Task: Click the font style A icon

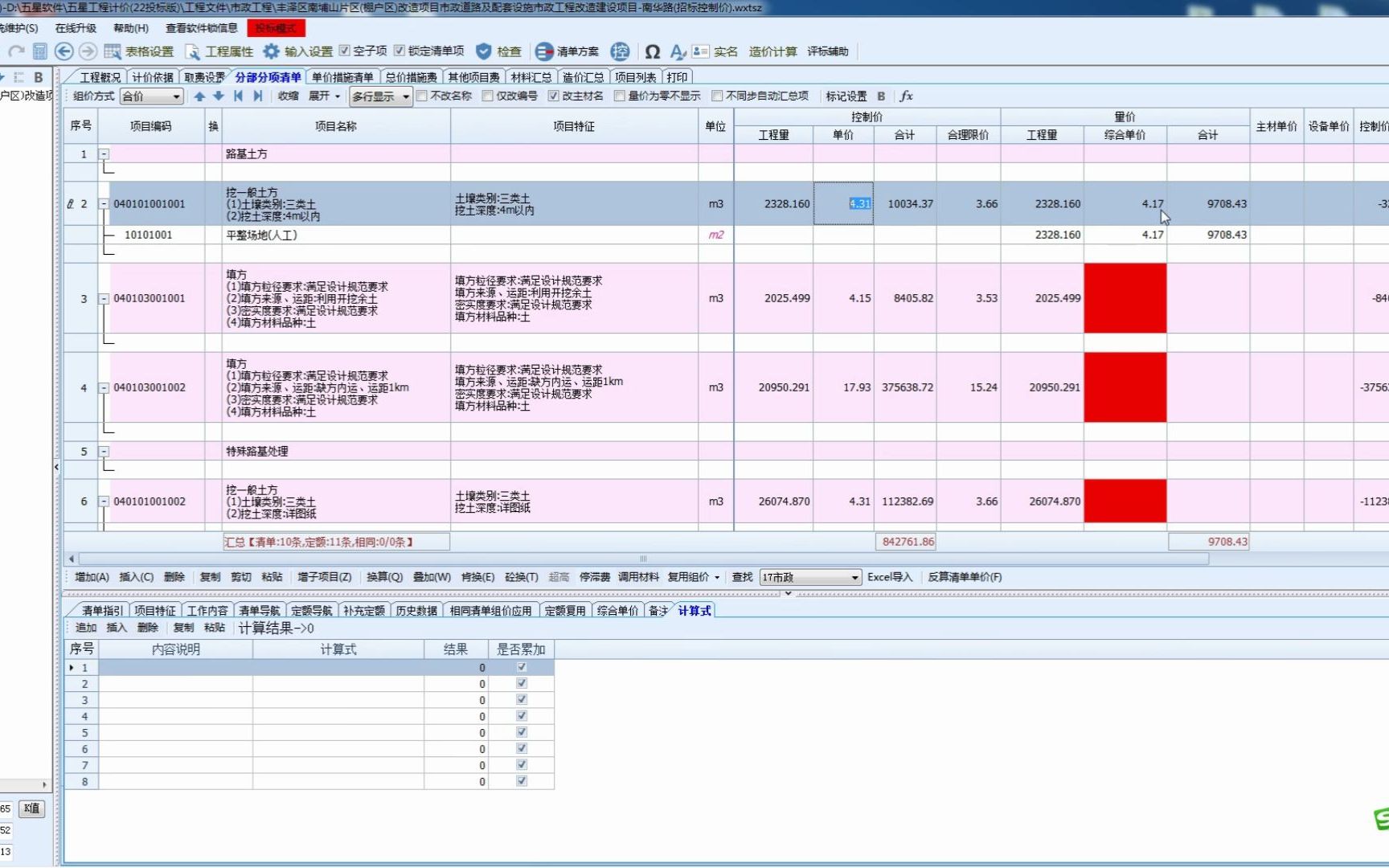Action: [x=678, y=51]
